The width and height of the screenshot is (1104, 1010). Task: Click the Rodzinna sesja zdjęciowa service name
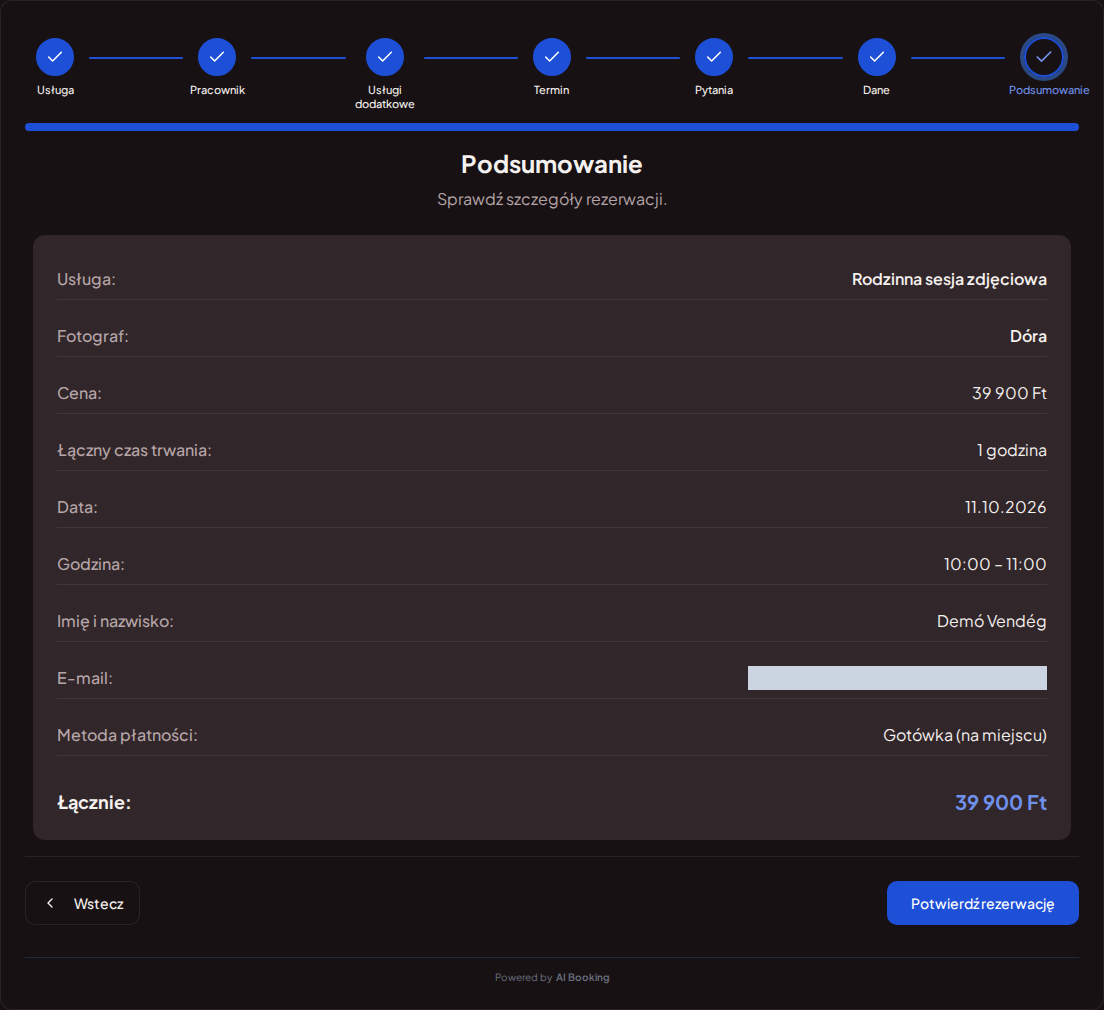coord(949,280)
